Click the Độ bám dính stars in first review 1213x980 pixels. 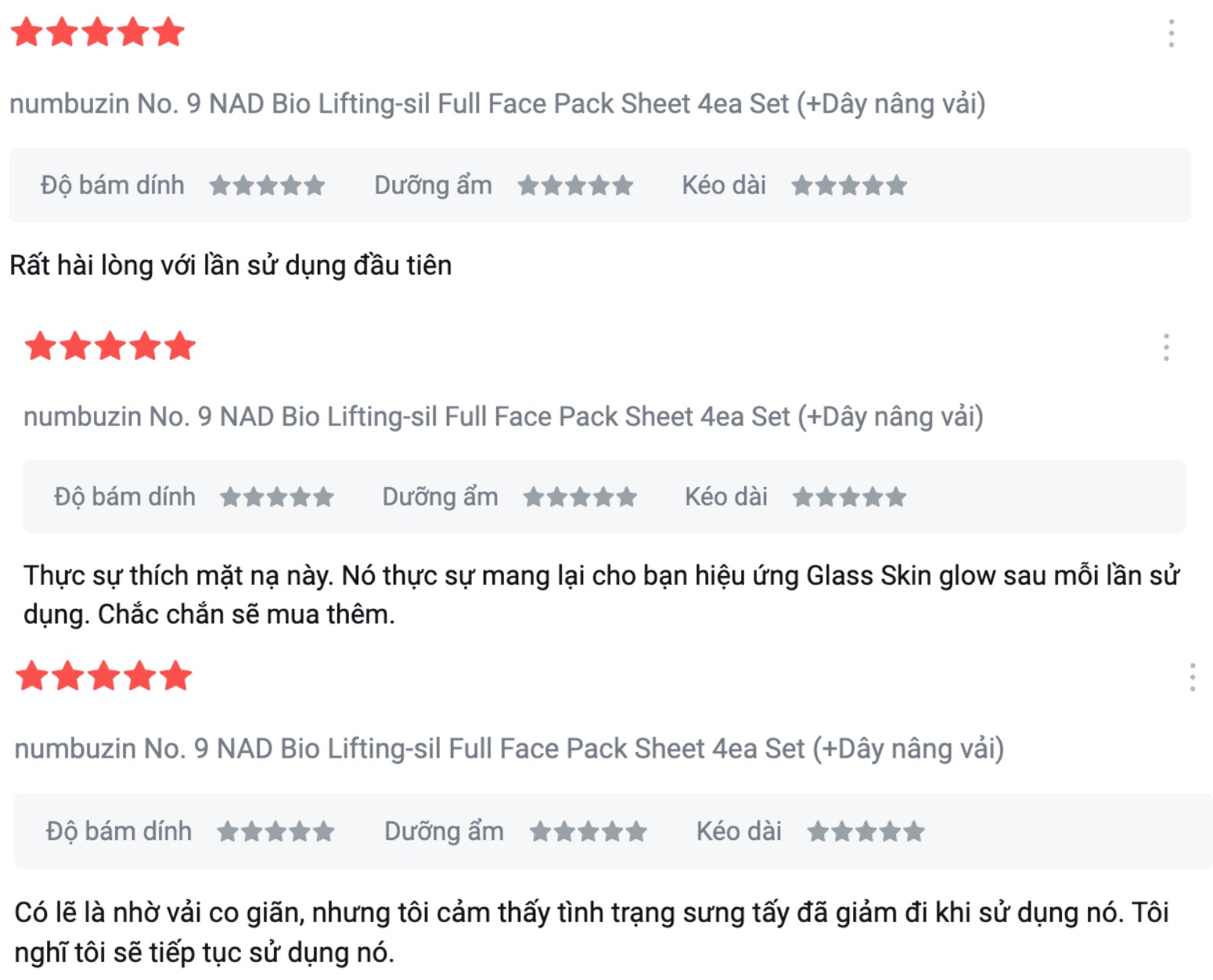pos(267,186)
